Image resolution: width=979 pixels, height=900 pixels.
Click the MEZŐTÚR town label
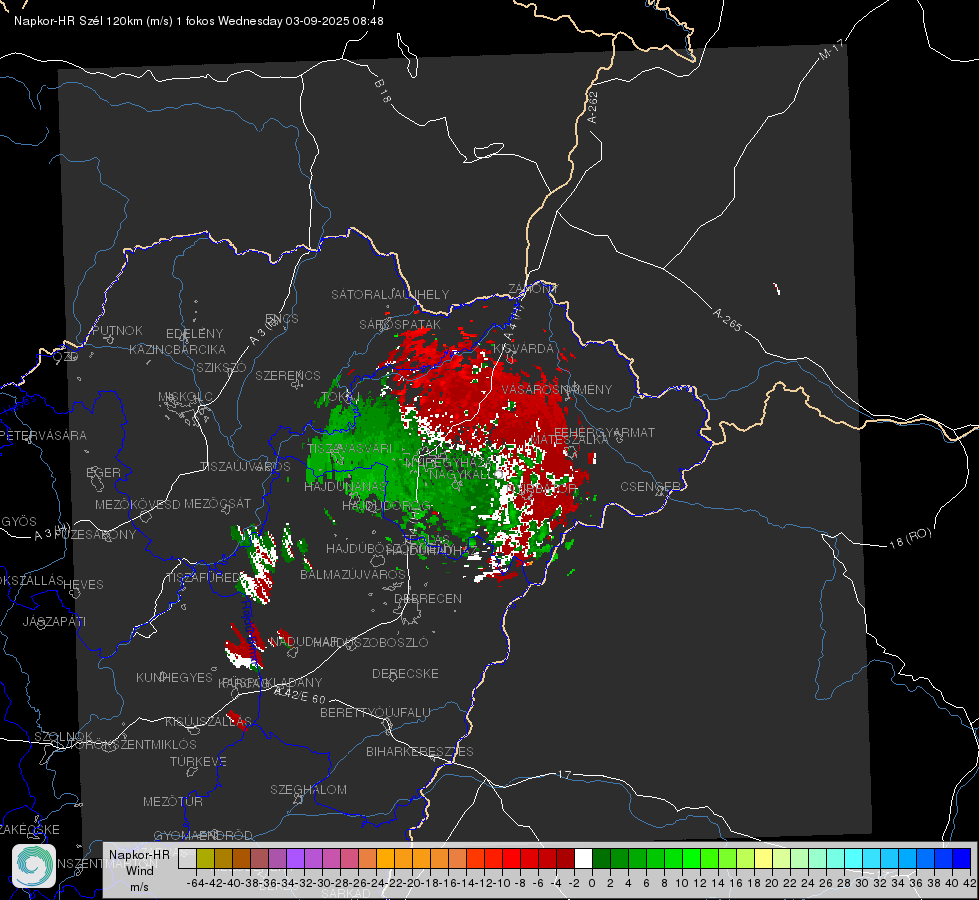[173, 801]
